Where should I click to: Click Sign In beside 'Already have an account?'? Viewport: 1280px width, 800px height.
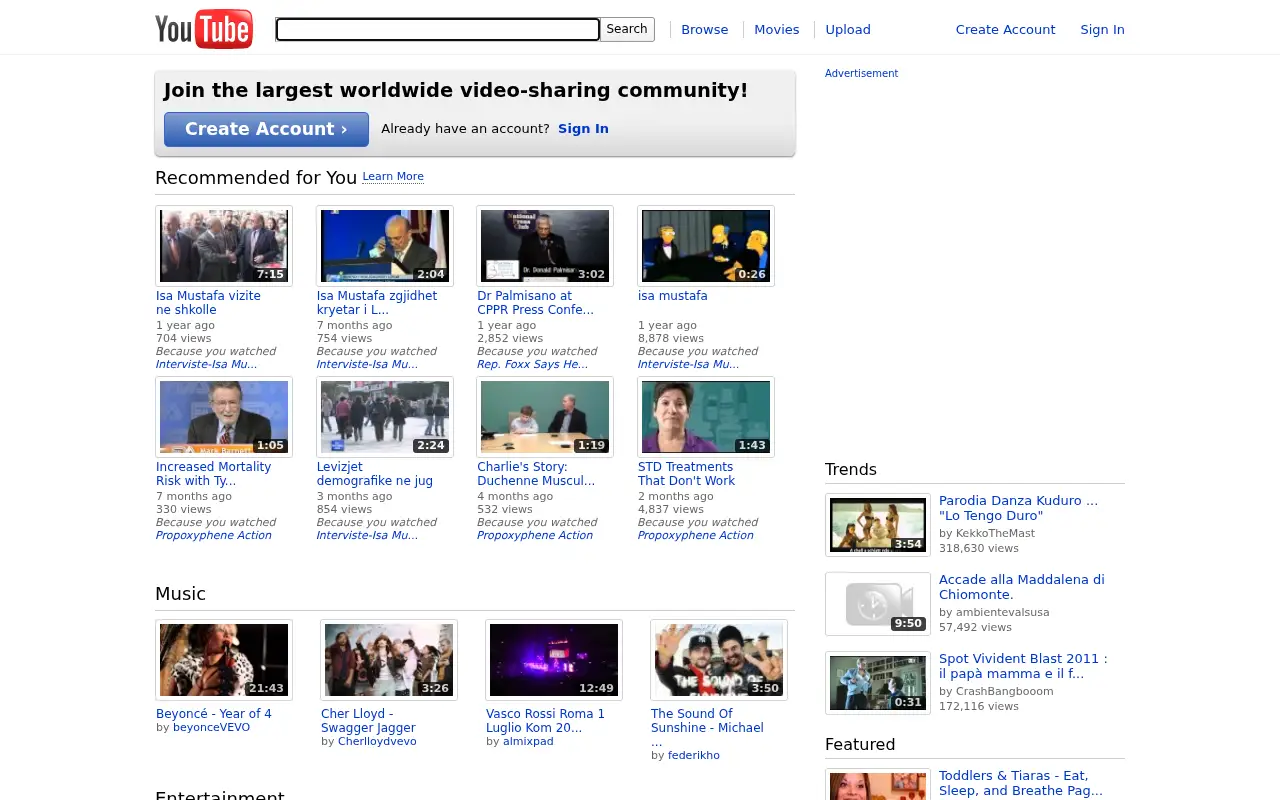(583, 129)
